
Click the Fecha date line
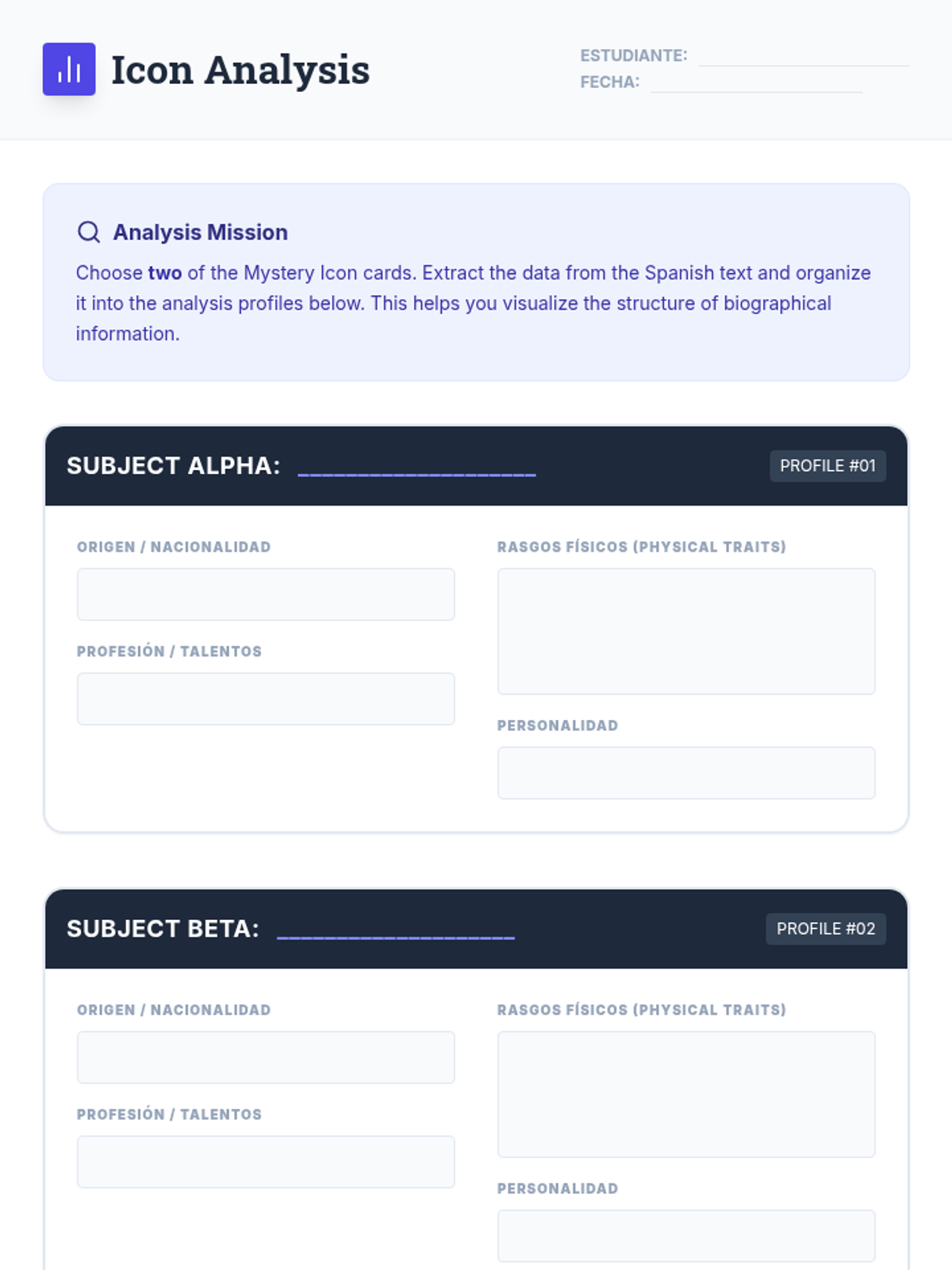coord(755,83)
